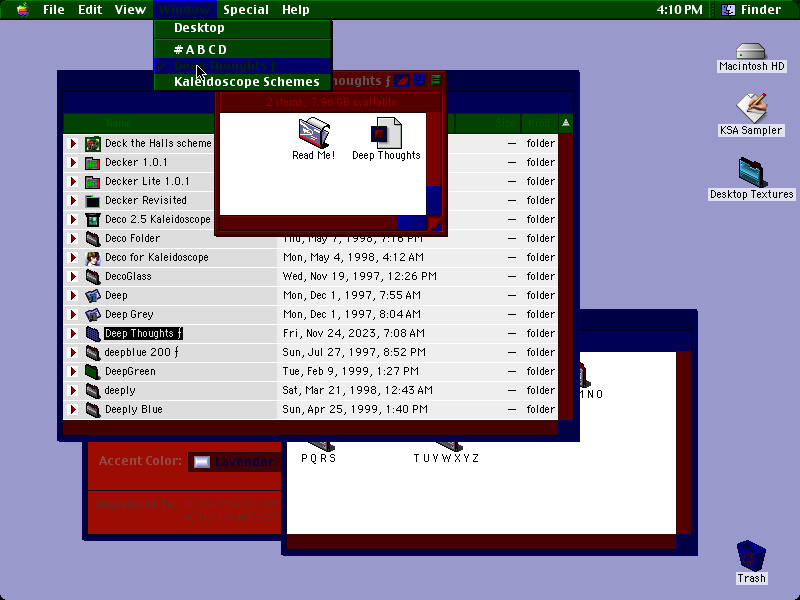
Task: Open the Edit menu
Action: (x=90, y=10)
